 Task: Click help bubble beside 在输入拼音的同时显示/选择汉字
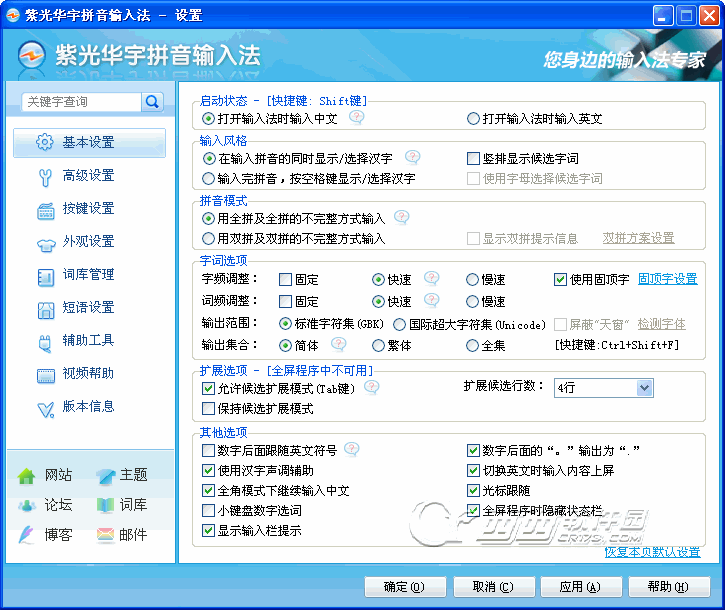pyautogui.click(x=412, y=158)
